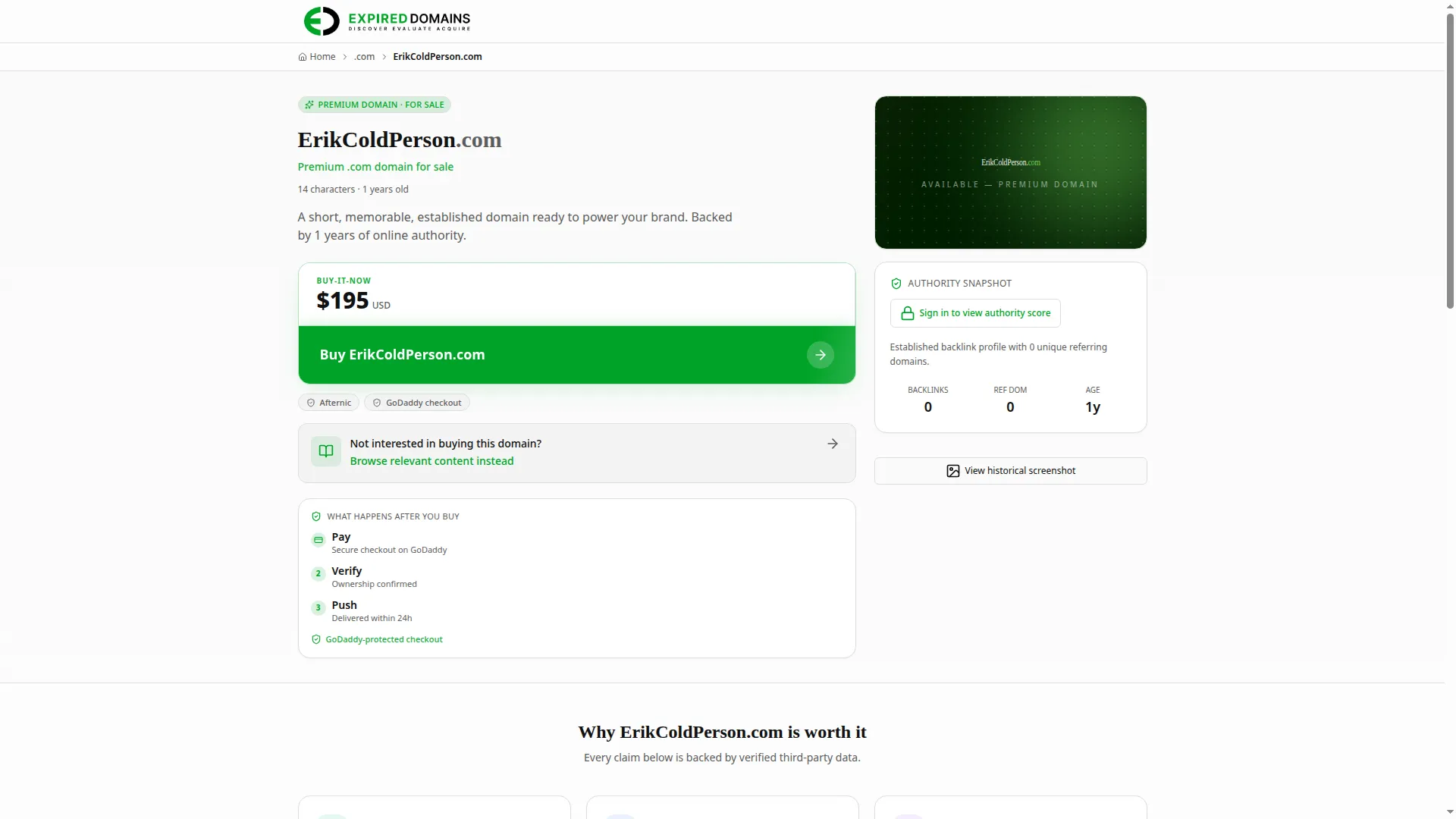Click the shield icon in Afternic badge

coord(311,403)
